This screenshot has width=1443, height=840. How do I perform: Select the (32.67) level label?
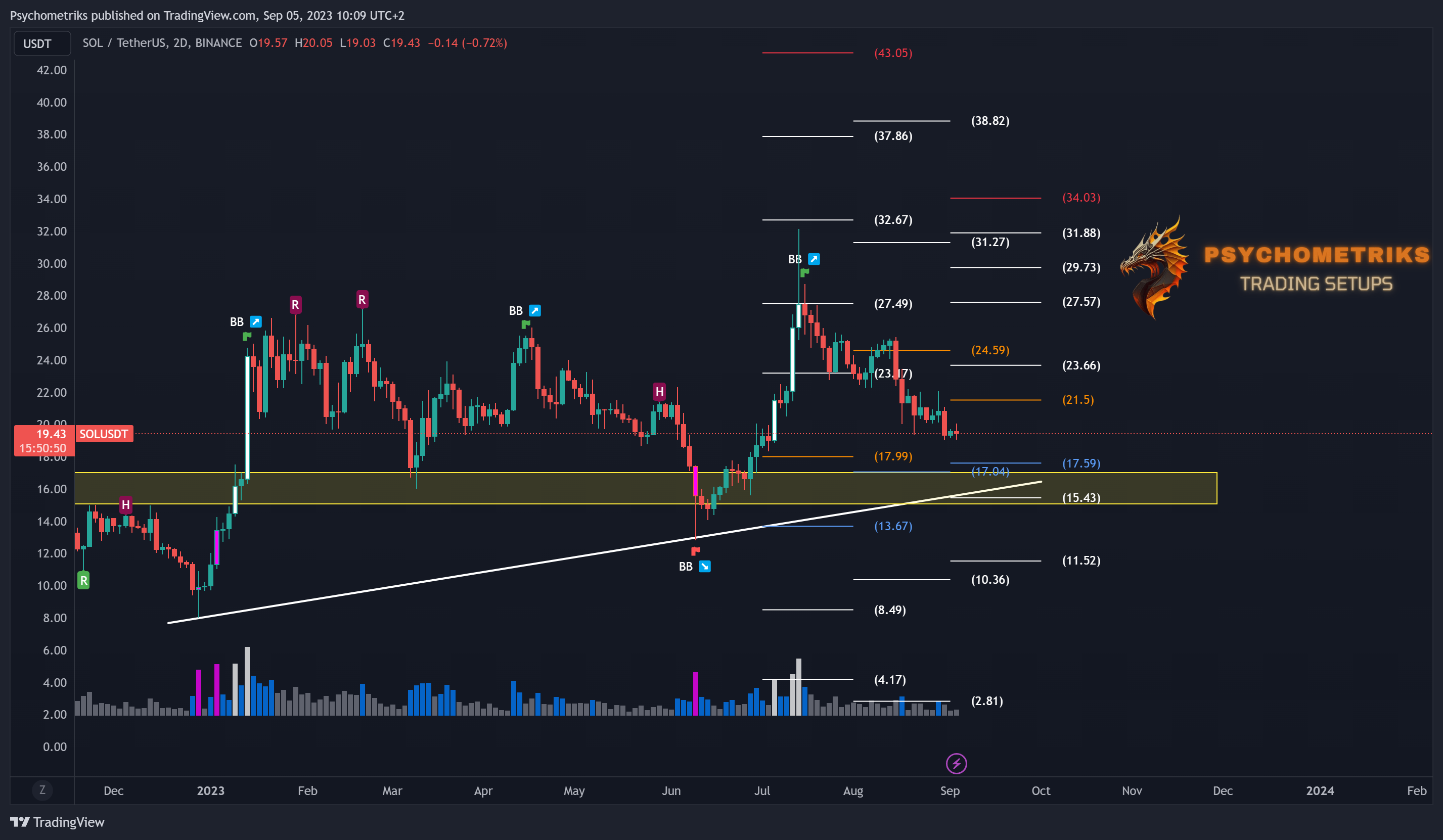click(893, 219)
